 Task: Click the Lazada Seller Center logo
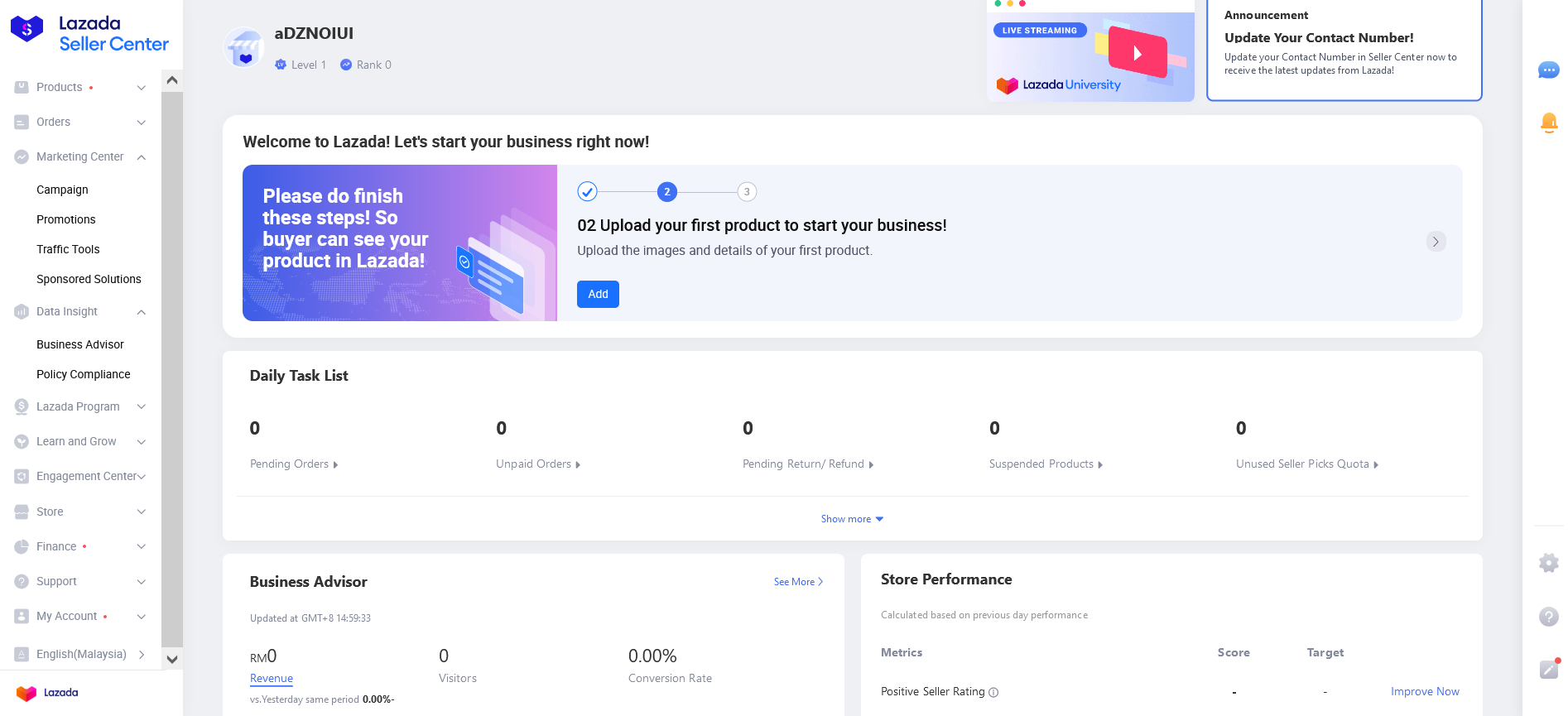pyautogui.click(x=89, y=34)
